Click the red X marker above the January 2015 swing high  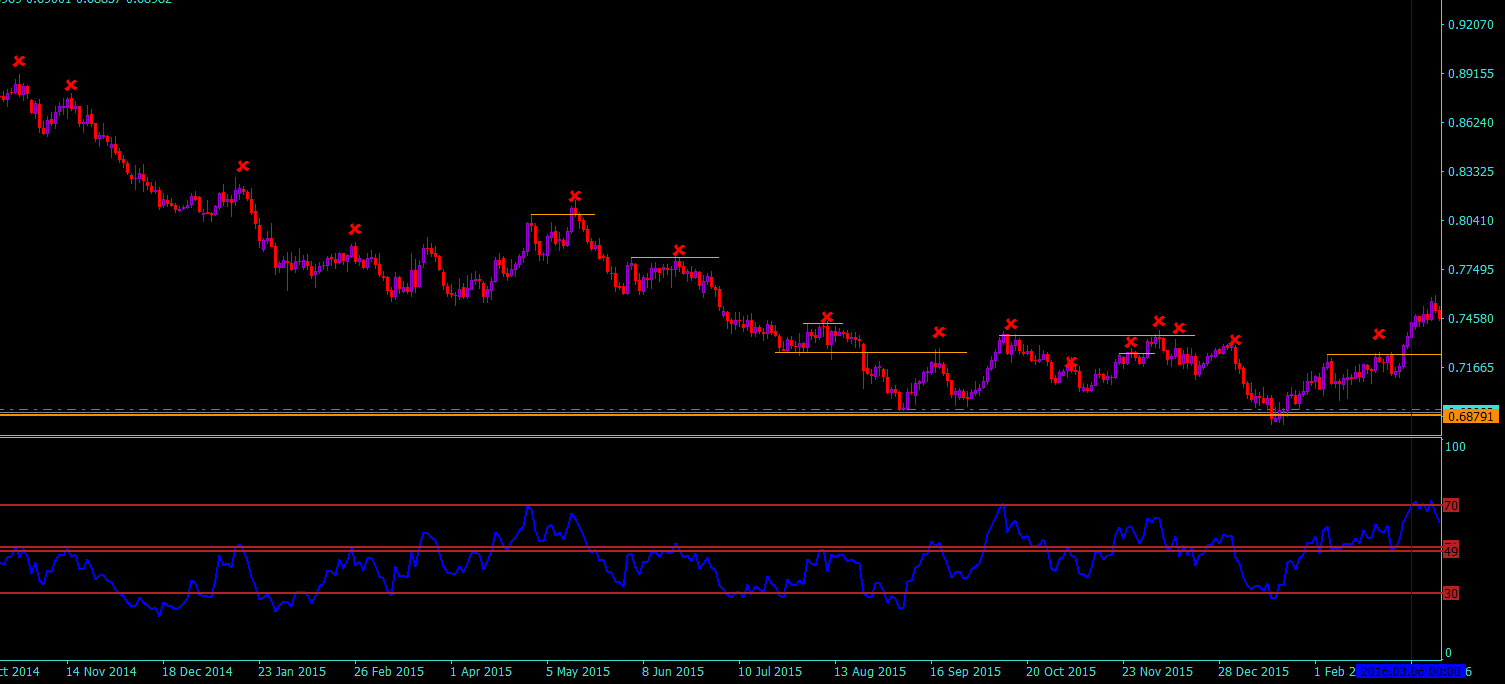click(243, 166)
